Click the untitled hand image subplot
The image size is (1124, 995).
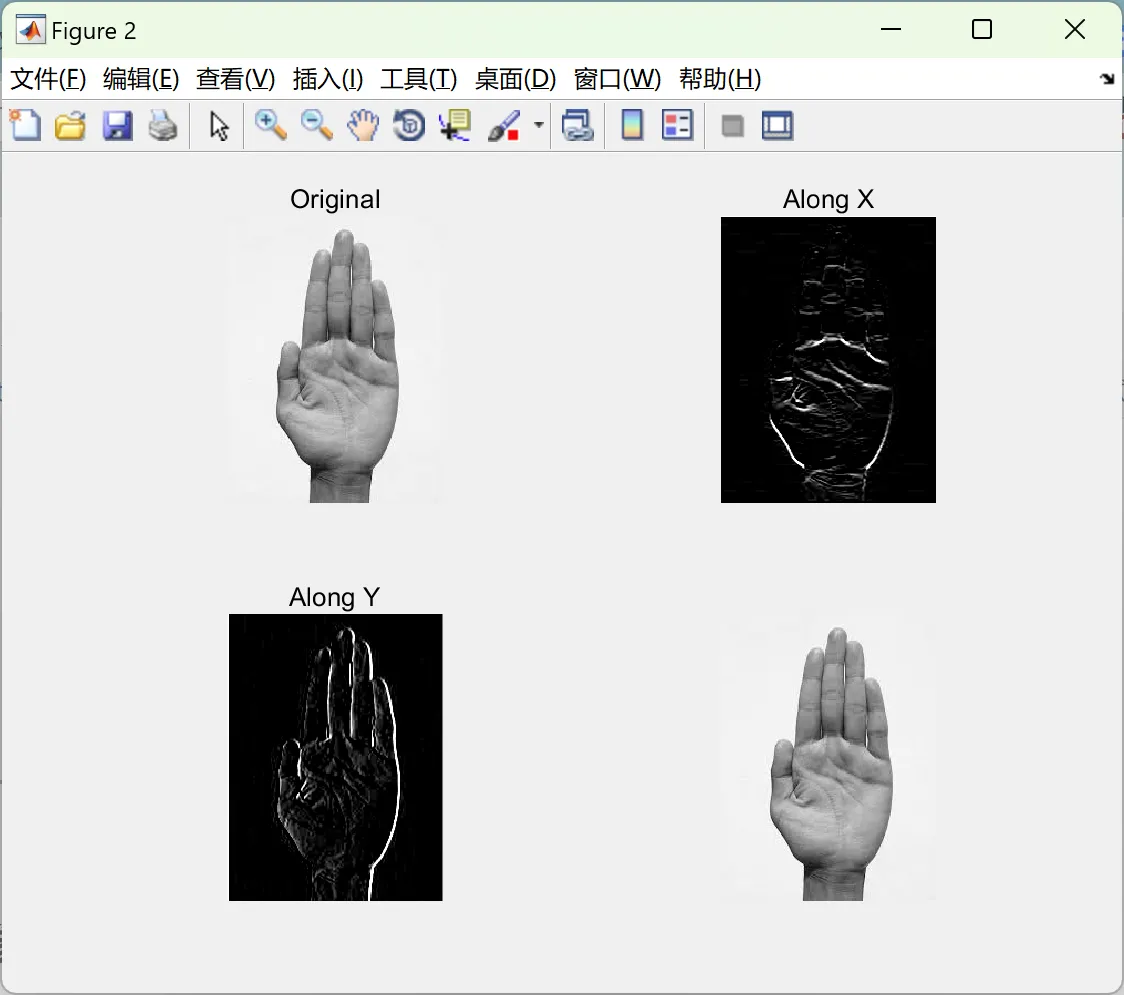[828, 757]
